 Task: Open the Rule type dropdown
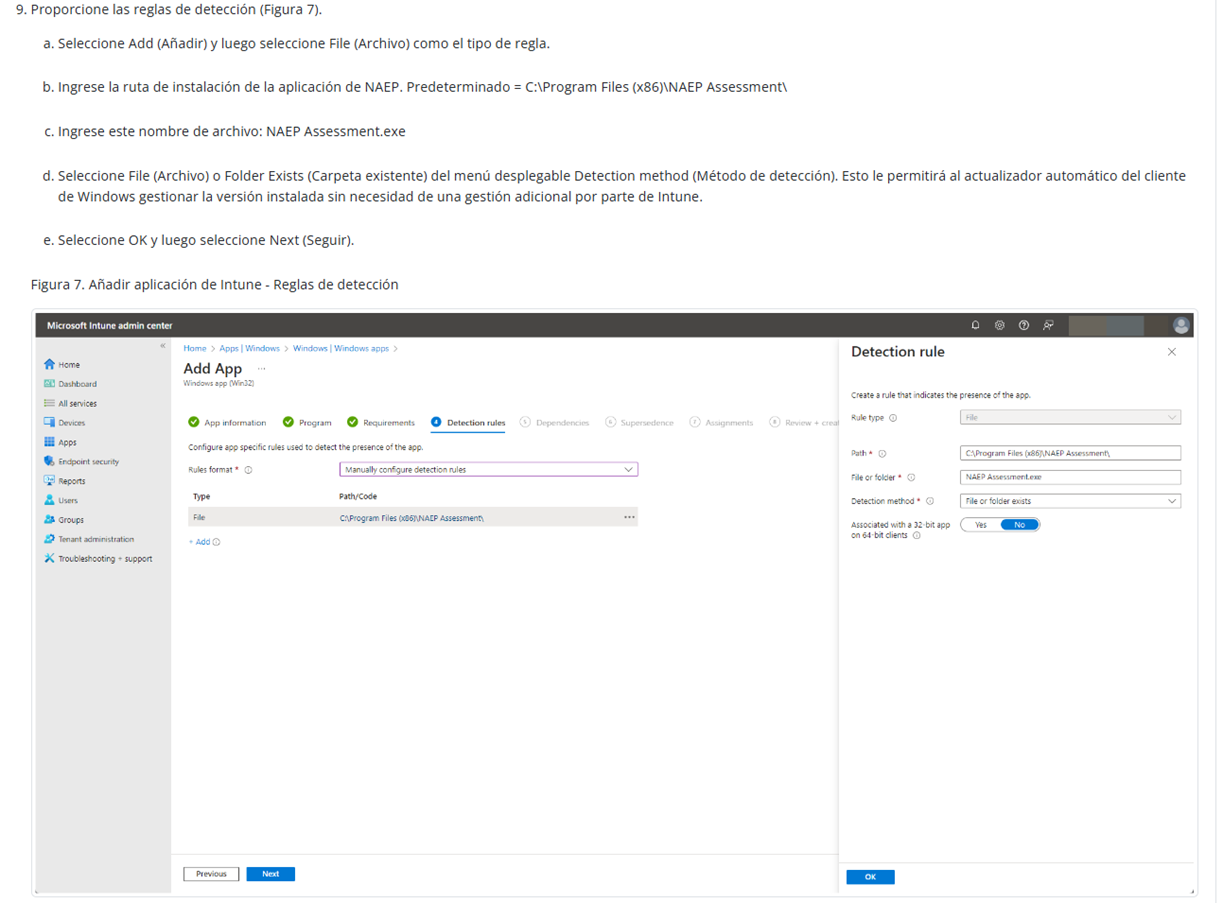click(x=1069, y=418)
